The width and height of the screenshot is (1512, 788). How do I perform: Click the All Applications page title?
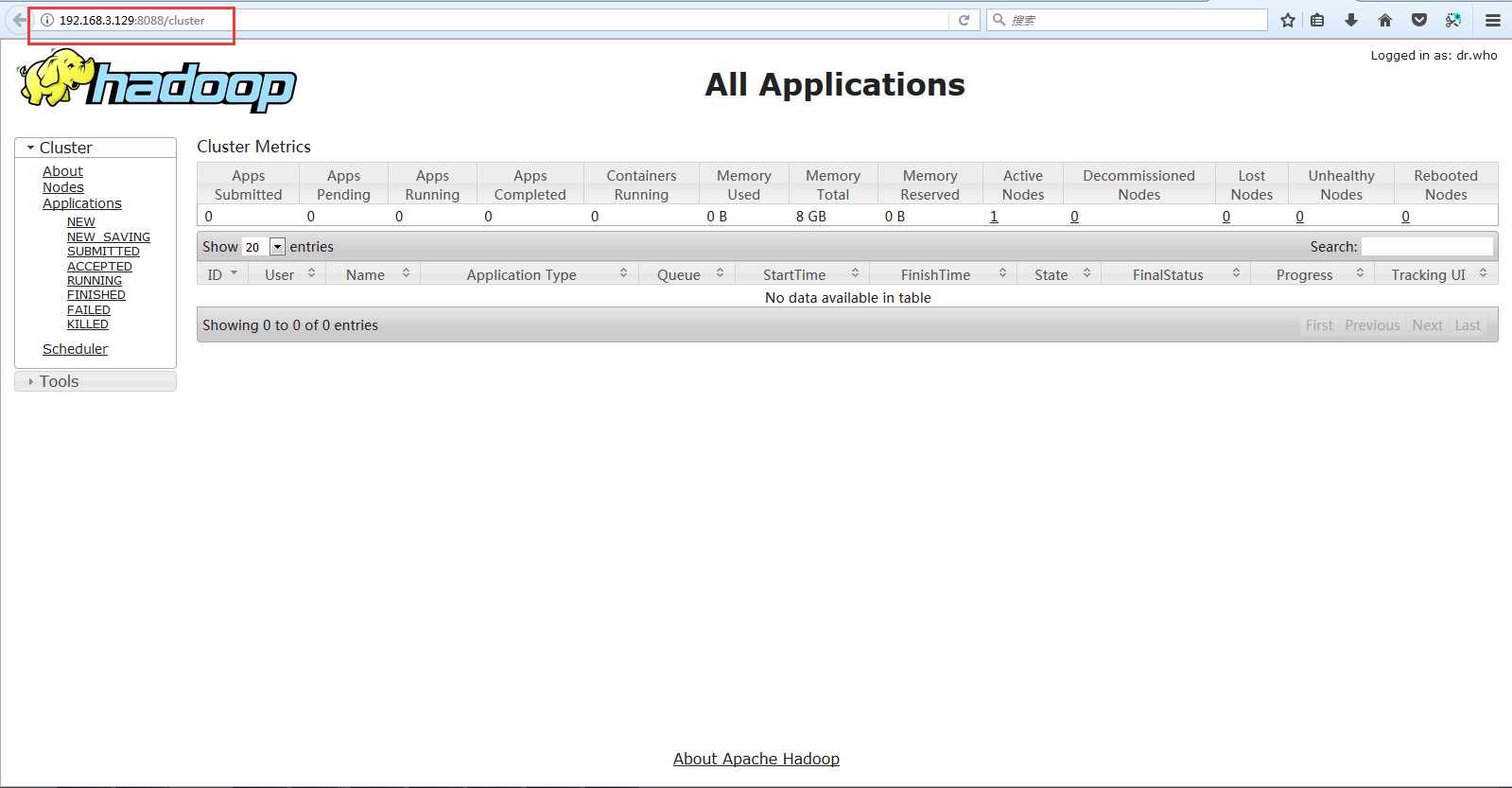835,85
